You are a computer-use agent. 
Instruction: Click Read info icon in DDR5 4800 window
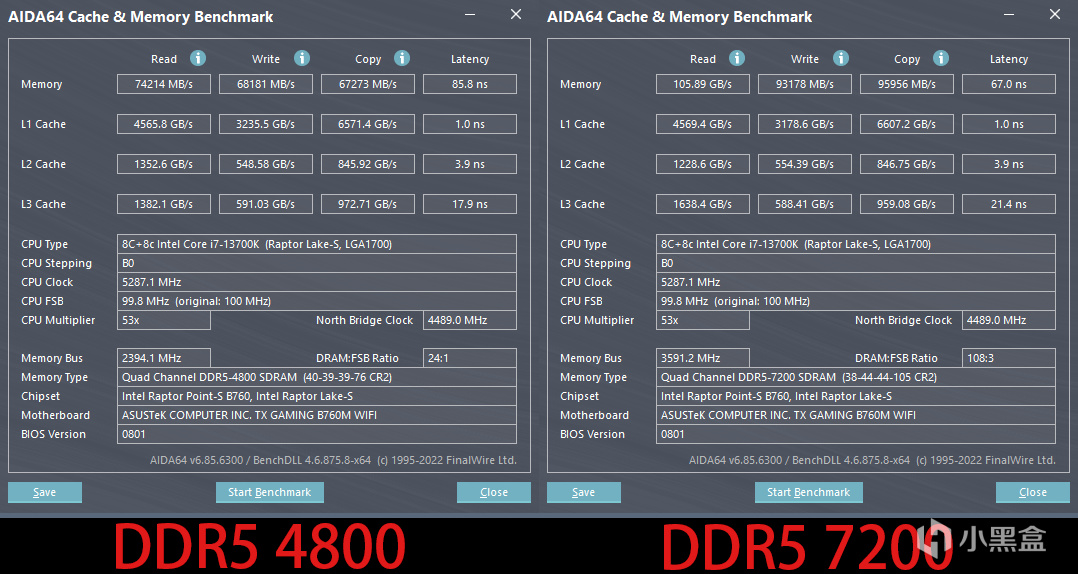pyautogui.click(x=198, y=58)
